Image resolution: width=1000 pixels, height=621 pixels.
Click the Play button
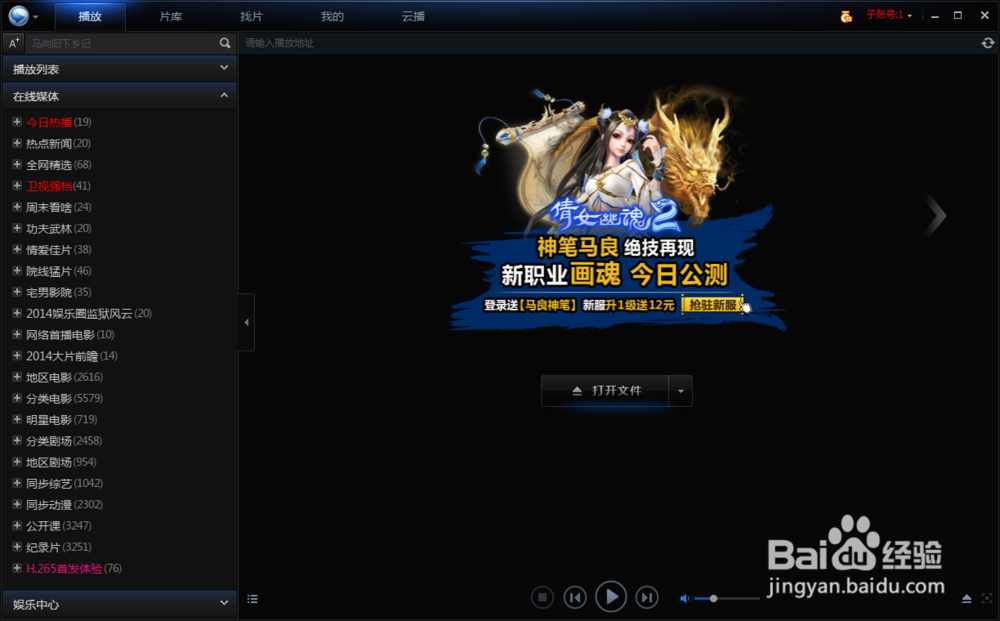610,597
